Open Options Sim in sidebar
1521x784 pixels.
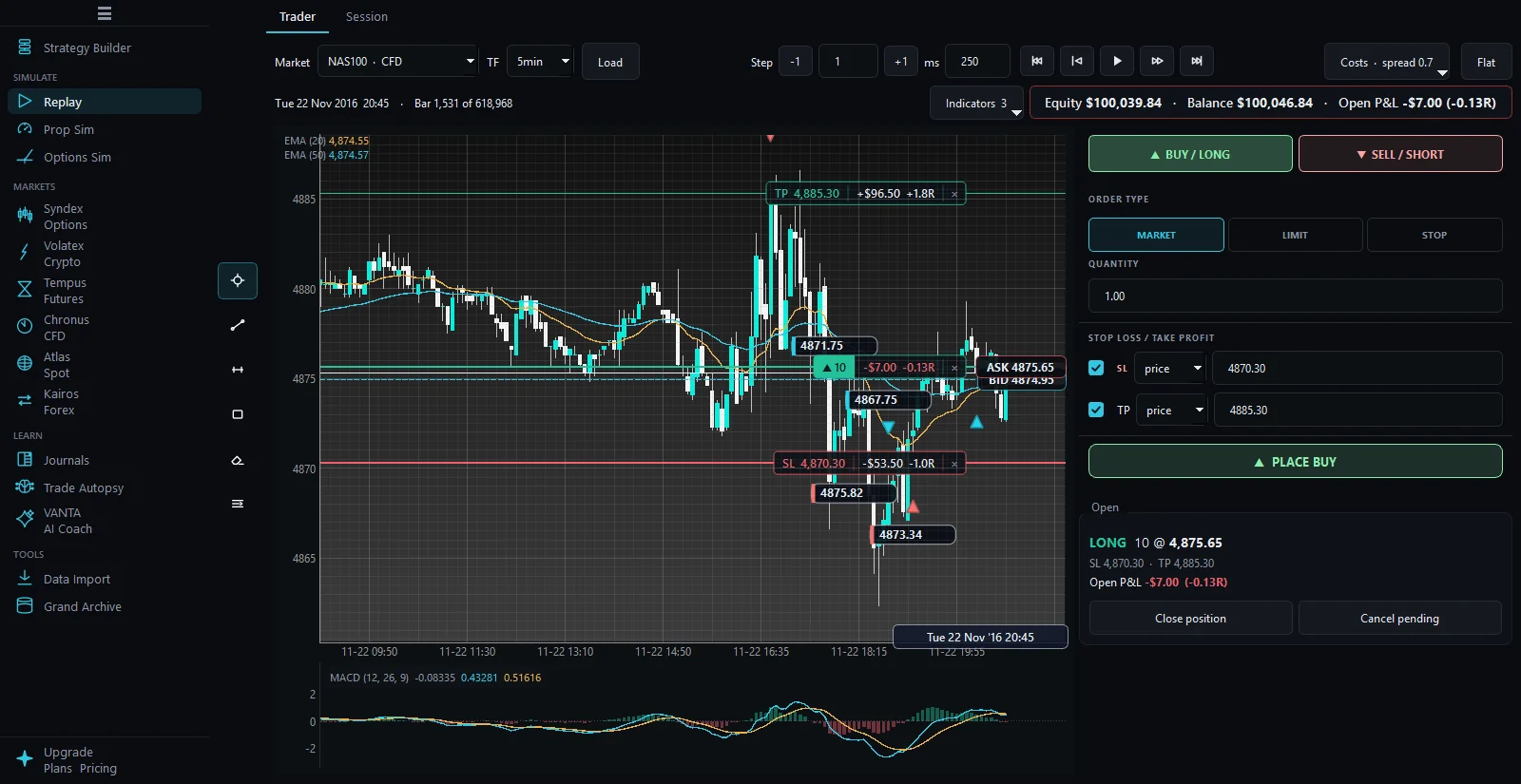point(105,157)
